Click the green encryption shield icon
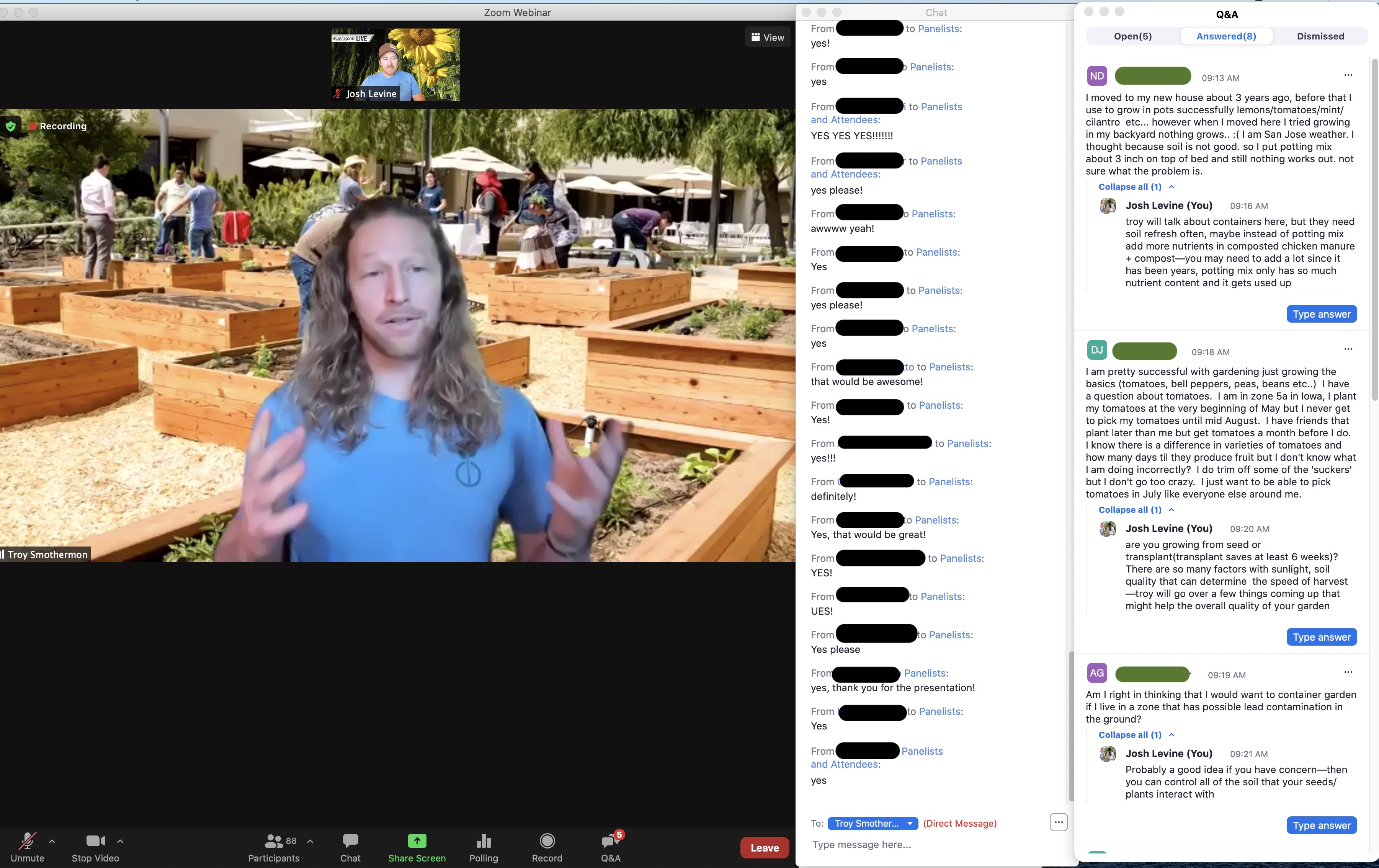The width and height of the screenshot is (1379, 868). [x=11, y=126]
